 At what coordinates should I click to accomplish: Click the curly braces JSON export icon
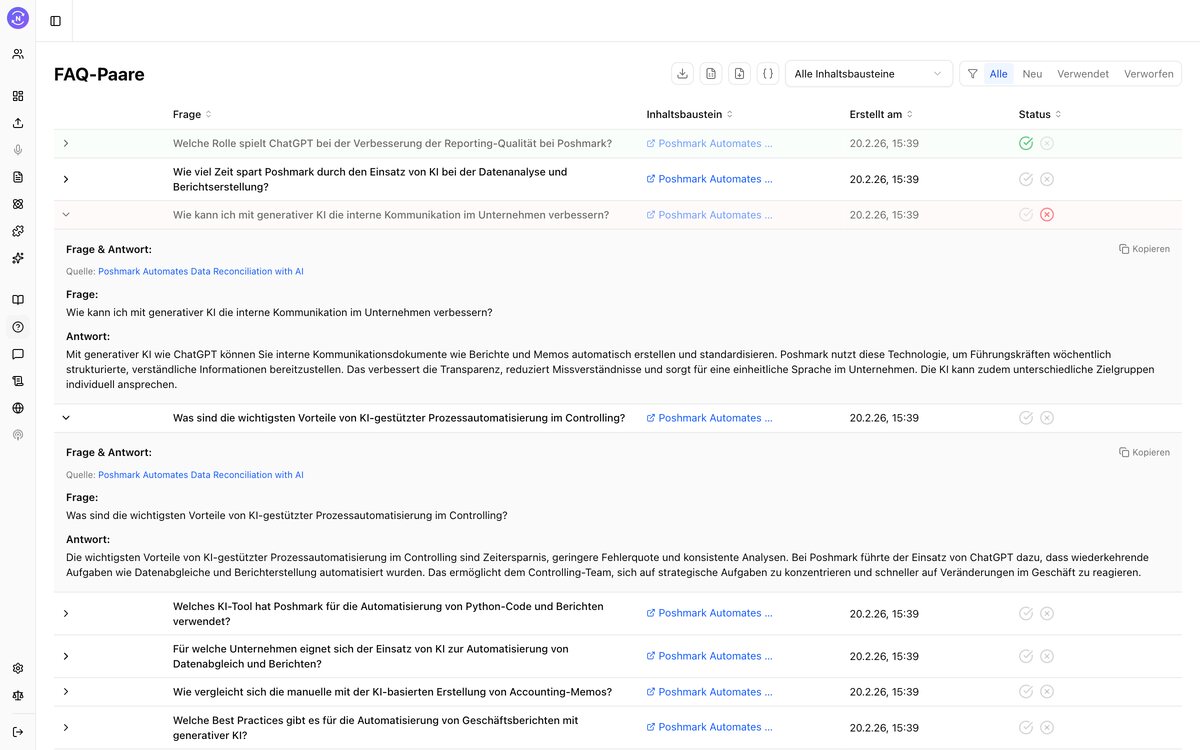coord(767,73)
